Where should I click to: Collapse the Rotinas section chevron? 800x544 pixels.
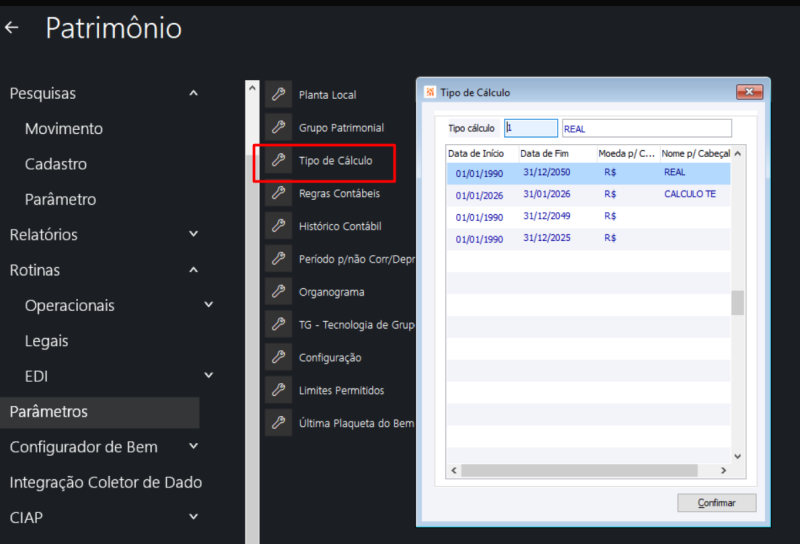tap(193, 270)
